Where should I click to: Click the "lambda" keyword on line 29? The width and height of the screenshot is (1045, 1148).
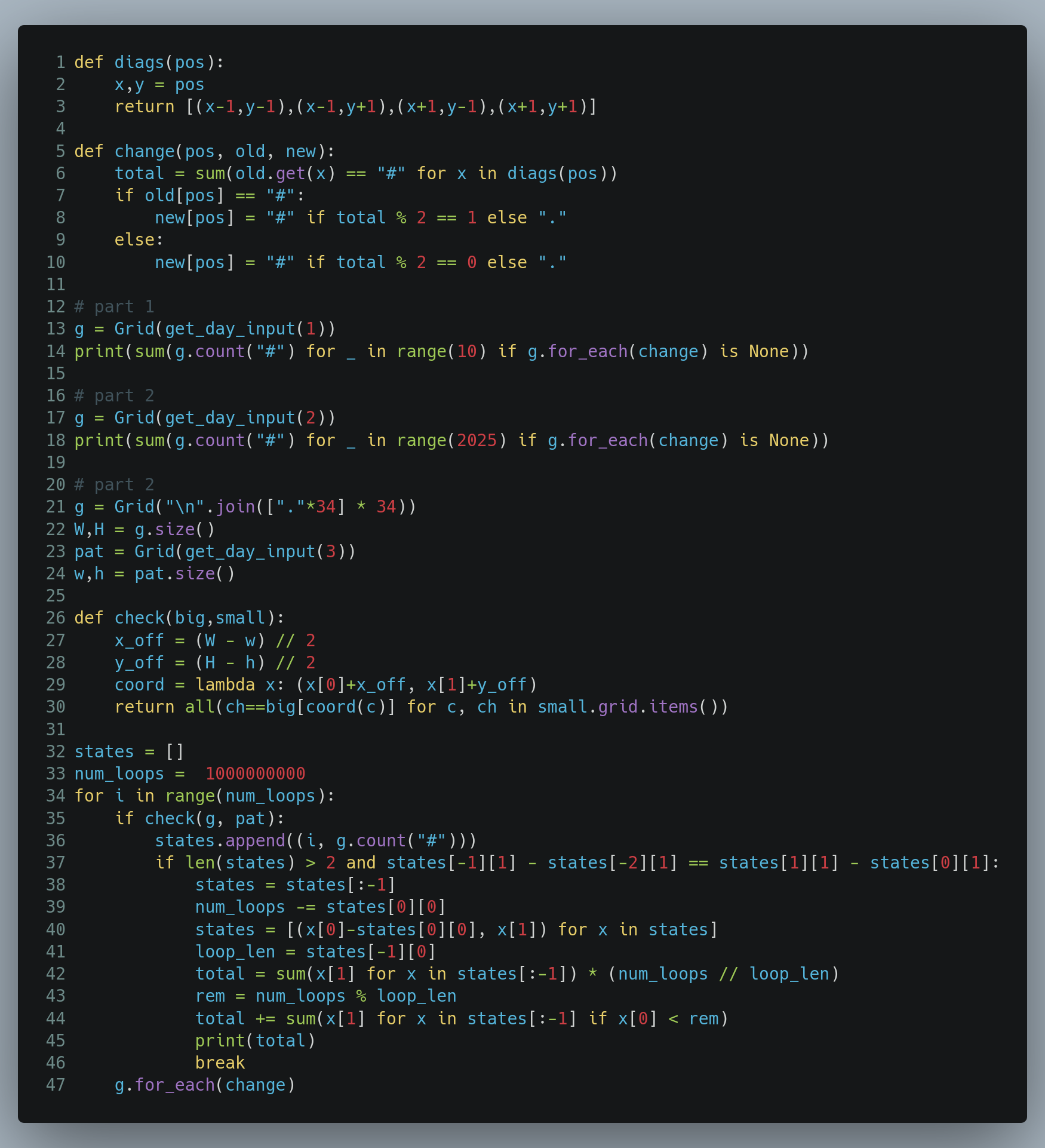coord(225,685)
